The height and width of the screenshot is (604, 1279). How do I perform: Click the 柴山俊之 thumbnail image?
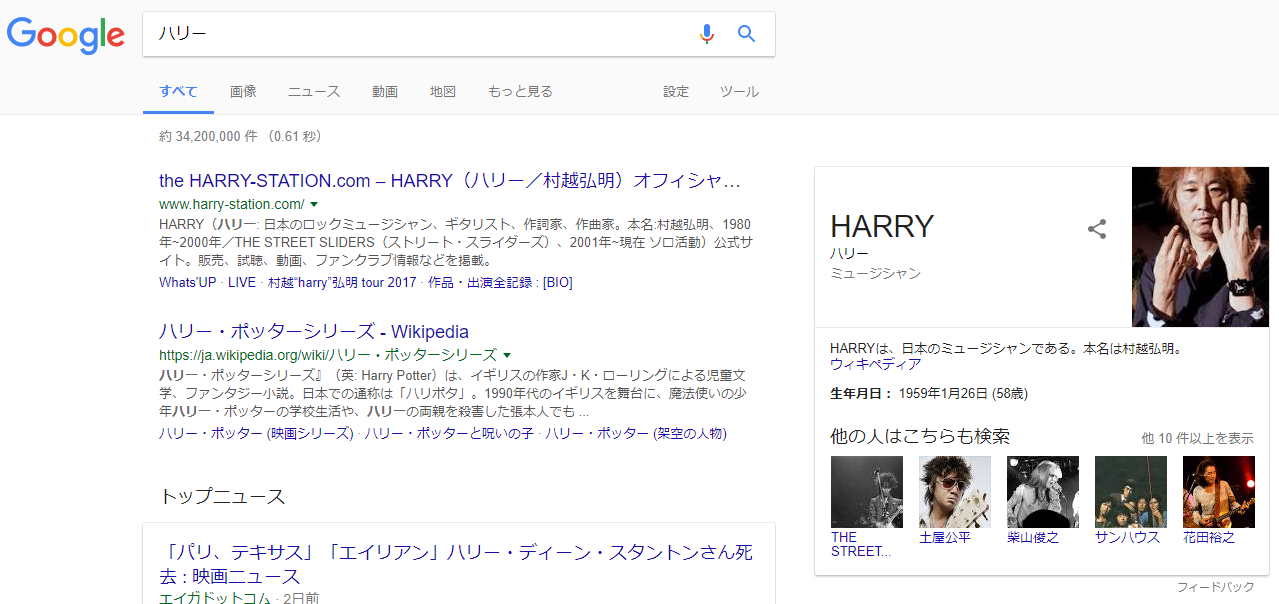click(x=1043, y=492)
